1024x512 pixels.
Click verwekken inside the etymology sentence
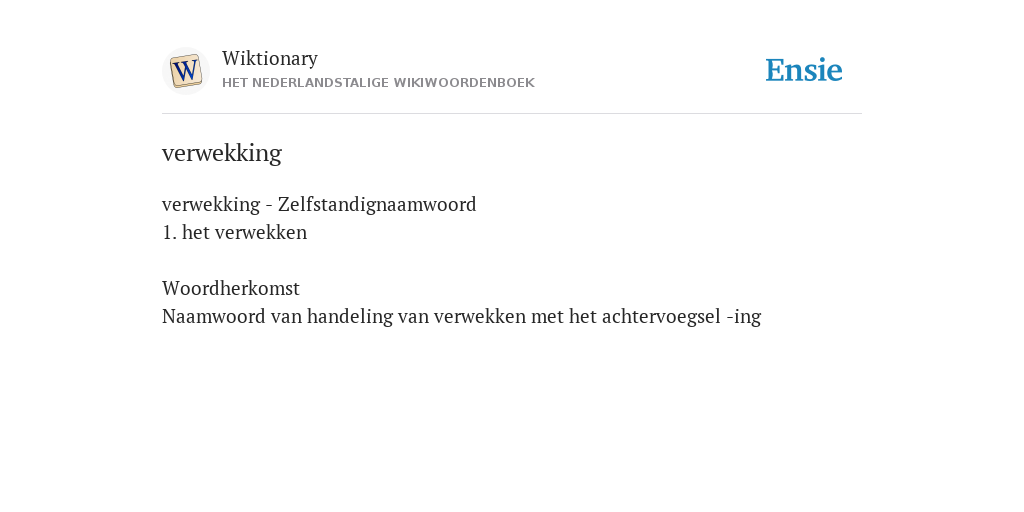[x=479, y=316]
